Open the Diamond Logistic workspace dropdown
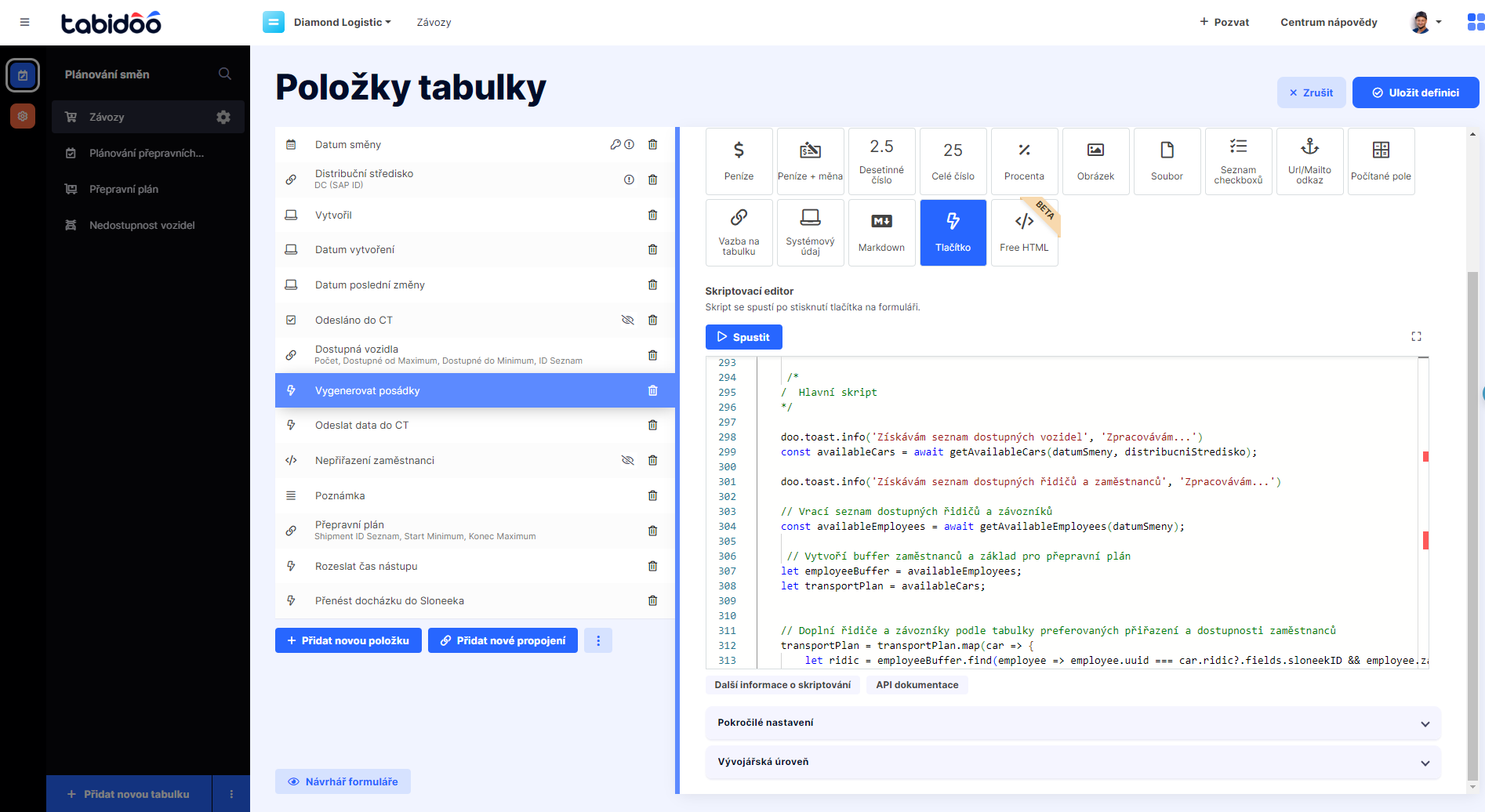This screenshot has width=1485, height=812. point(340,22)
